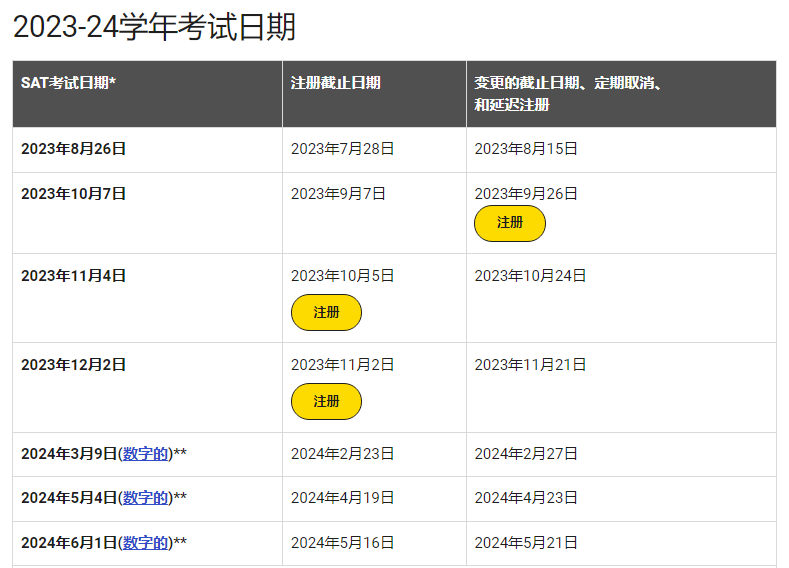Click 注册 button under 2023年11月2日 deadline
This screenshot has width=789, height=568.
click(x=326, y=401)
